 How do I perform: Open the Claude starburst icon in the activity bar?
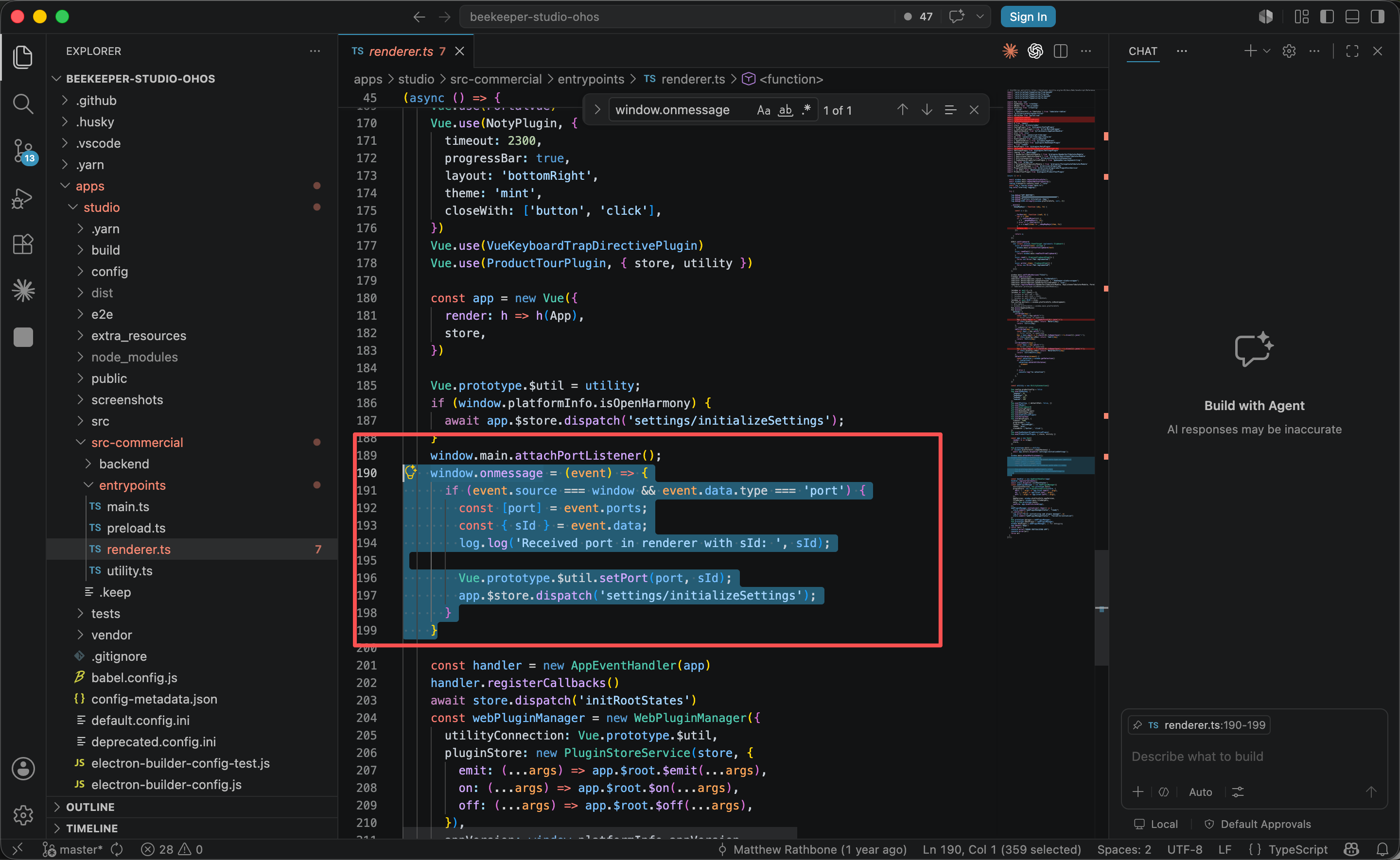click(23, 291)
